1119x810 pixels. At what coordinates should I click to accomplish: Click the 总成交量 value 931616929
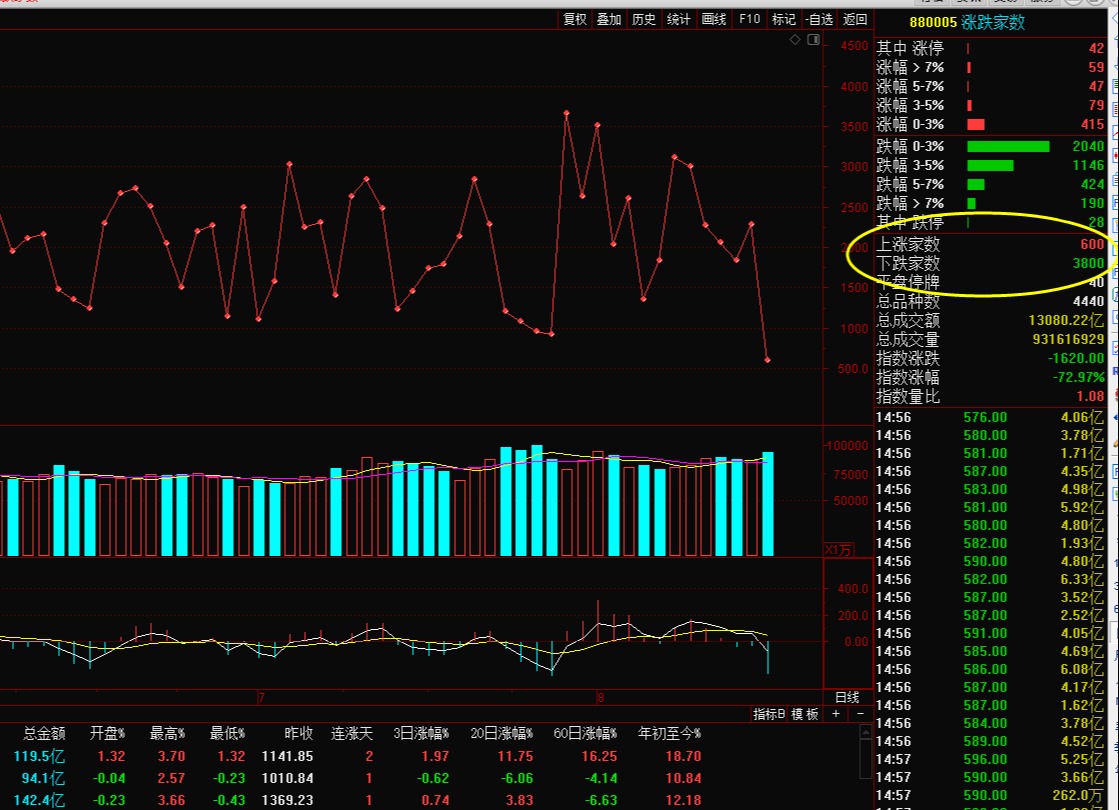click(x=1068, y=339)
